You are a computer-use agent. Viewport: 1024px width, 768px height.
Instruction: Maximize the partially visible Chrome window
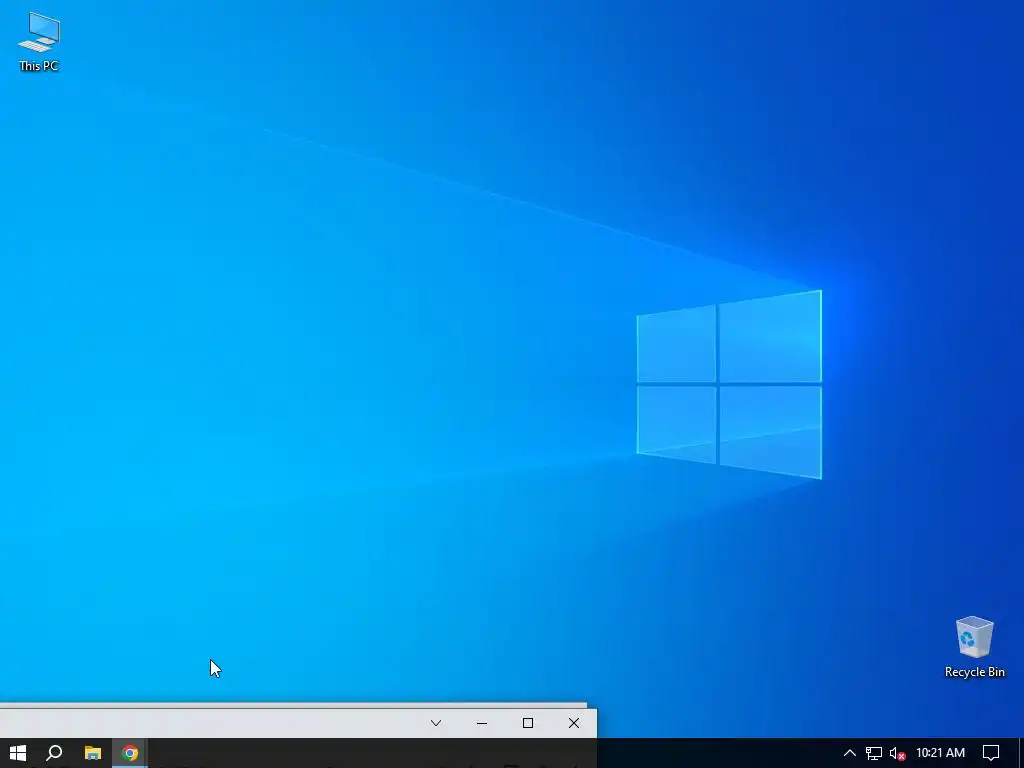pyautogui.click(x=528, y=723)
